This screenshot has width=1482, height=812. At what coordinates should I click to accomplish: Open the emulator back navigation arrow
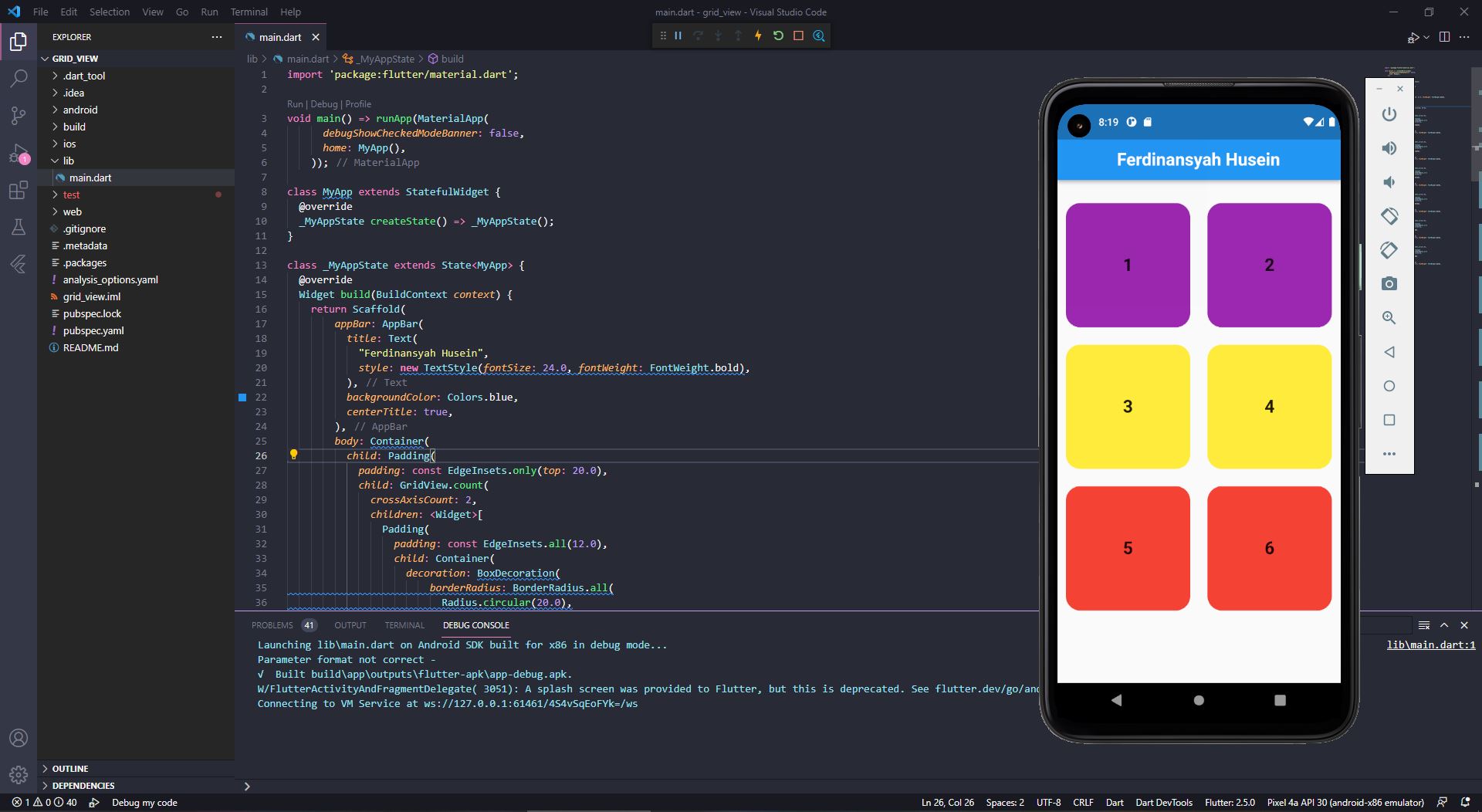click(1389, 352)
